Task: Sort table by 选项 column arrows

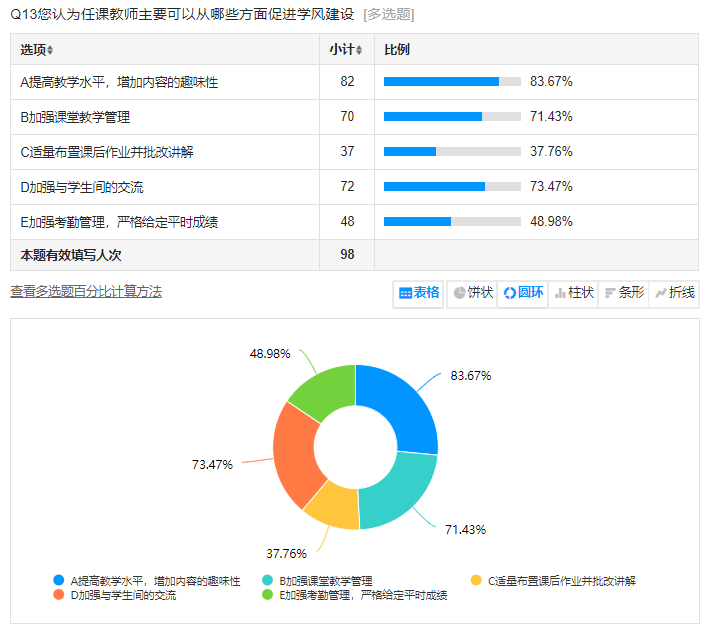Action: pos(50,50)
